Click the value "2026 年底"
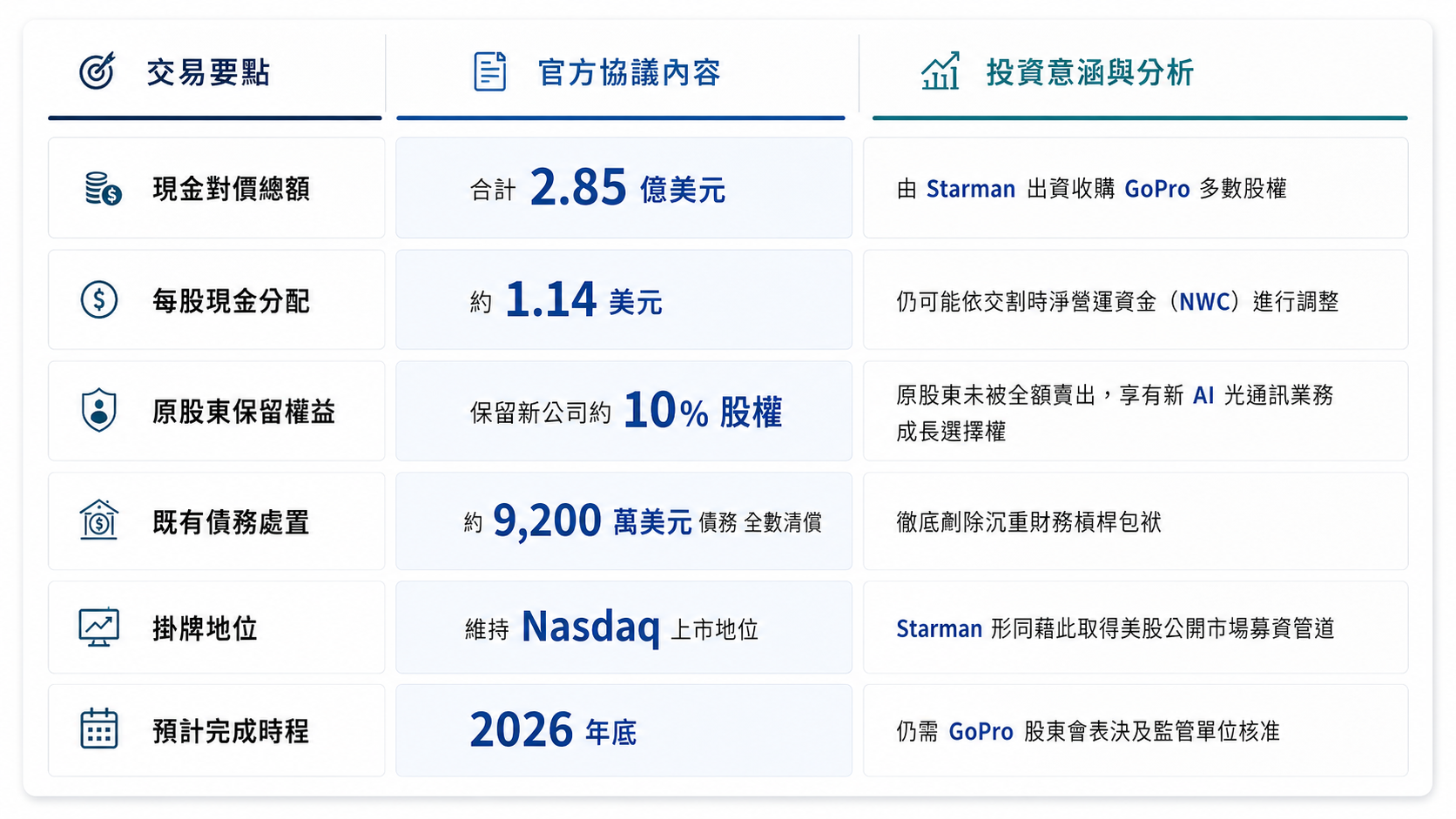The image size is (1456, 819). (x=554, y=730)
